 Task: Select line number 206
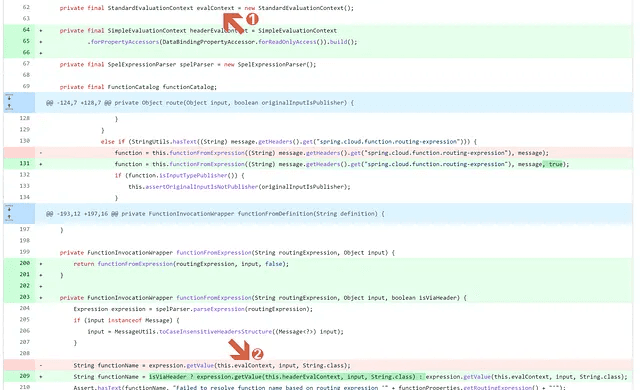(24, 331)
